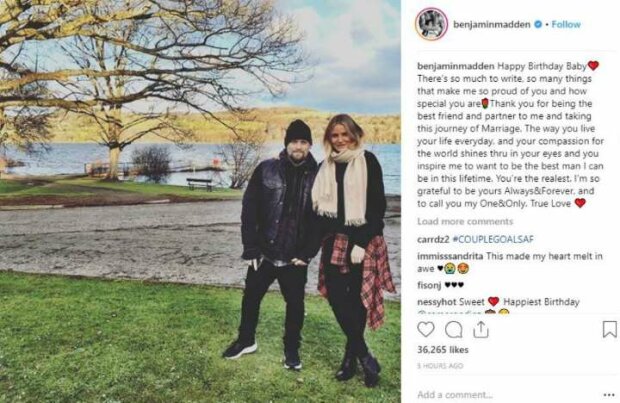Save post with bookmark icon
This screenshot has width=620, height=403.
coord(609,329)
